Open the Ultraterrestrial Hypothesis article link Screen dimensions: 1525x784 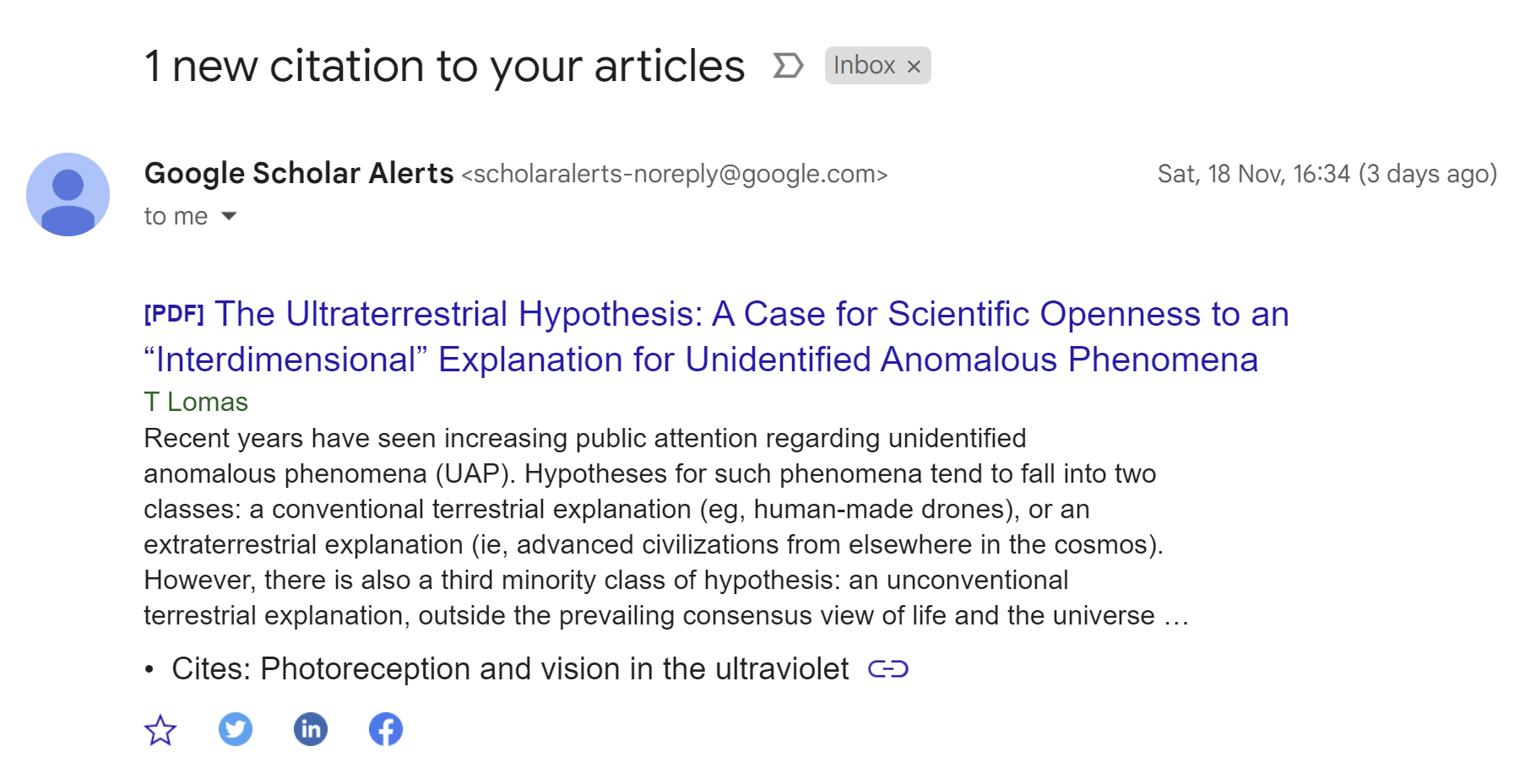click(x=716, y=337)
